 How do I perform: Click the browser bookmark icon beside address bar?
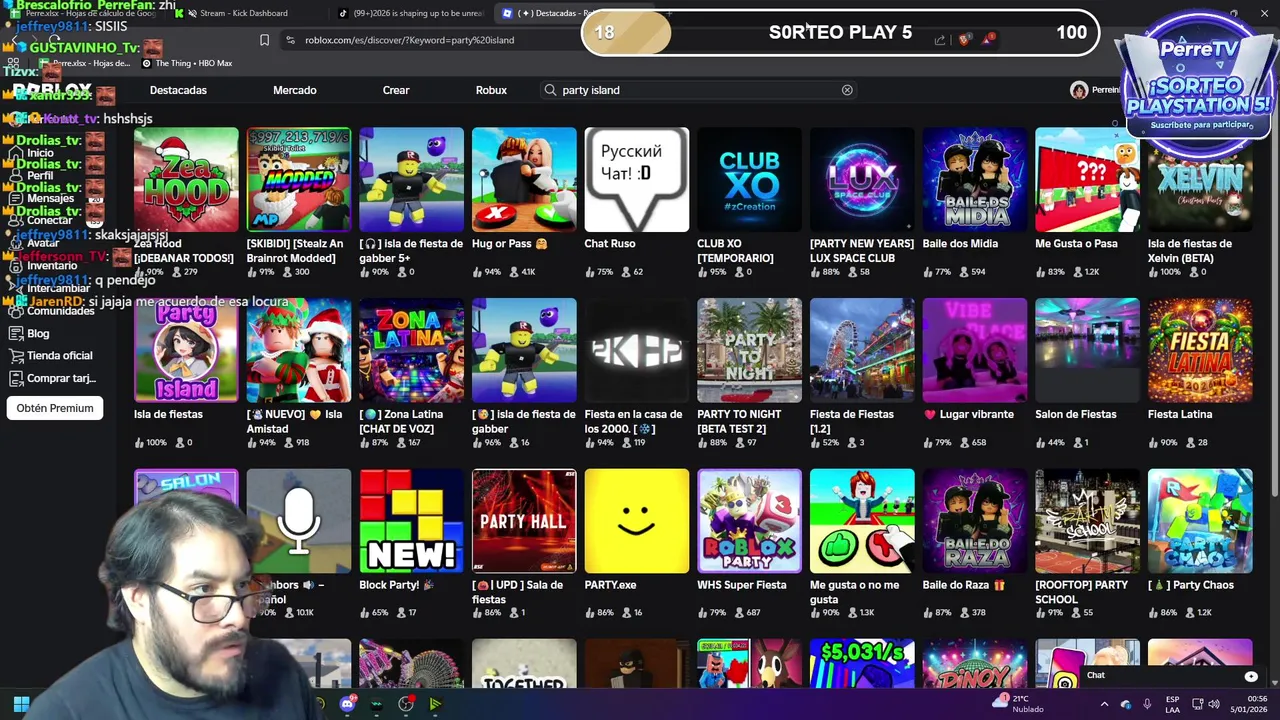pos(264,40)
